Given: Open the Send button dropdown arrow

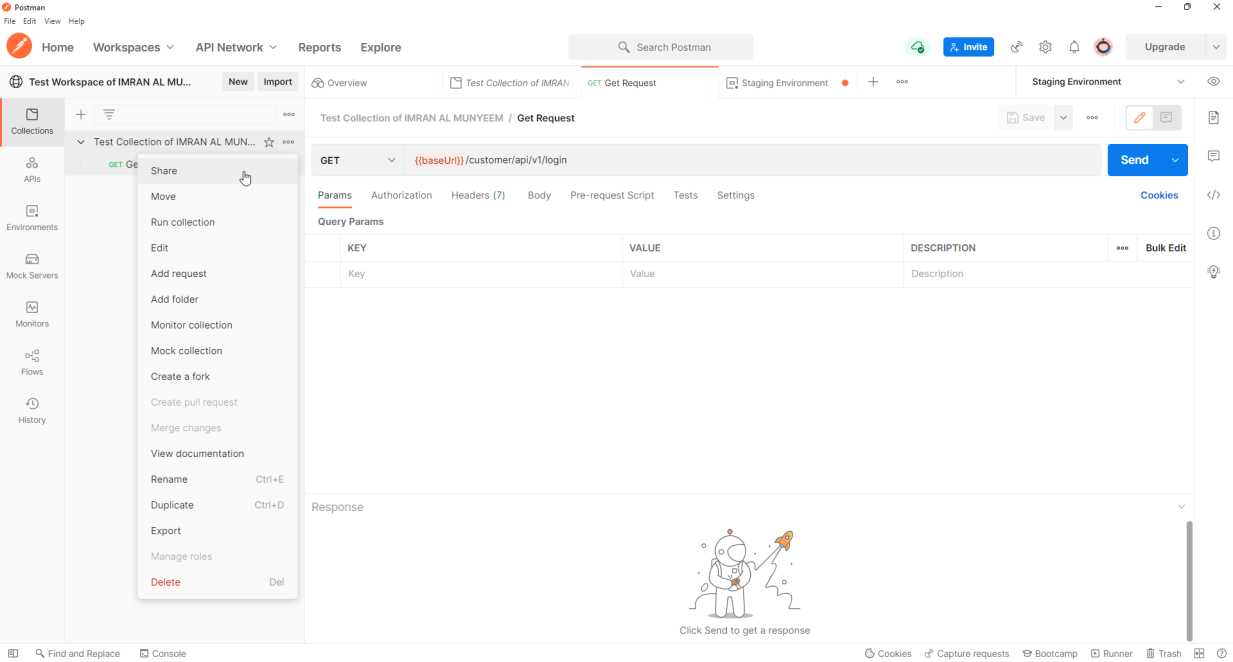Looking at the screenshot, I should (x=1175, y=160).
